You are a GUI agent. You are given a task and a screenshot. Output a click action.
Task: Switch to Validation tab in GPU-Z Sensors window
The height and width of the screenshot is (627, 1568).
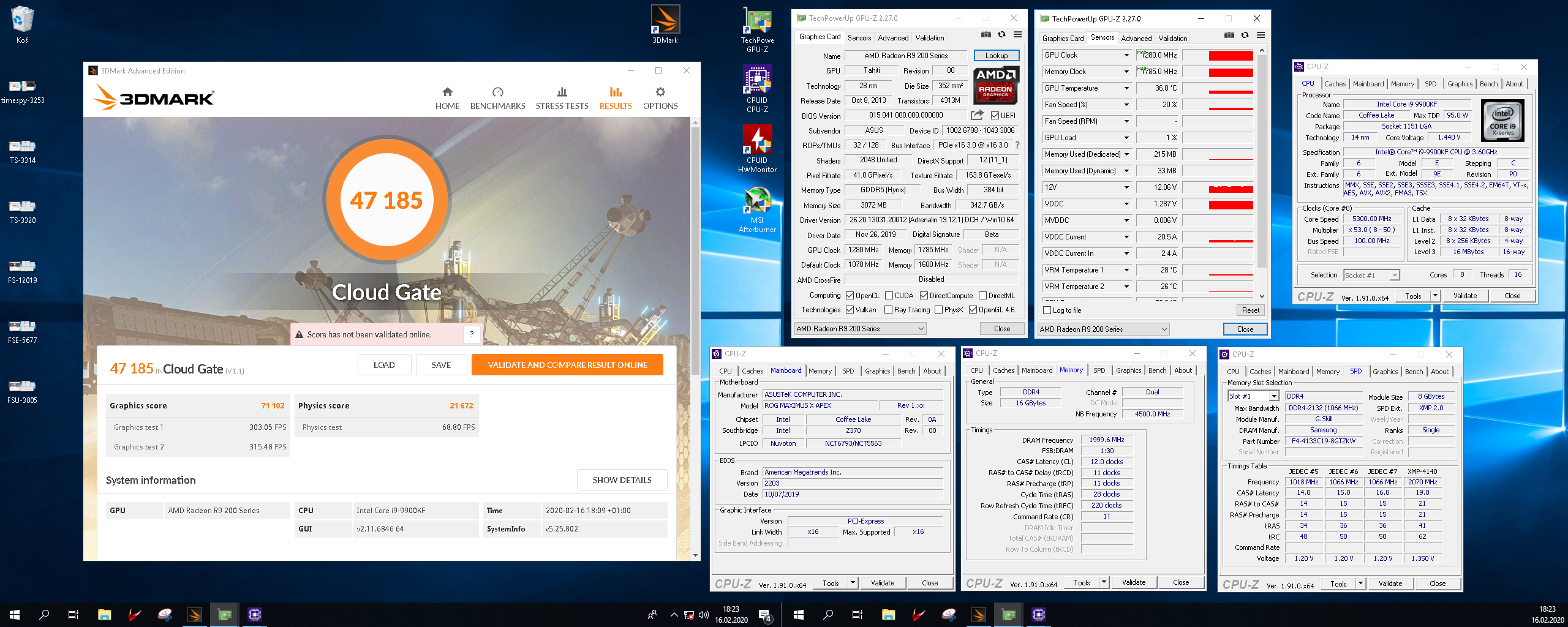(1172, 39)
